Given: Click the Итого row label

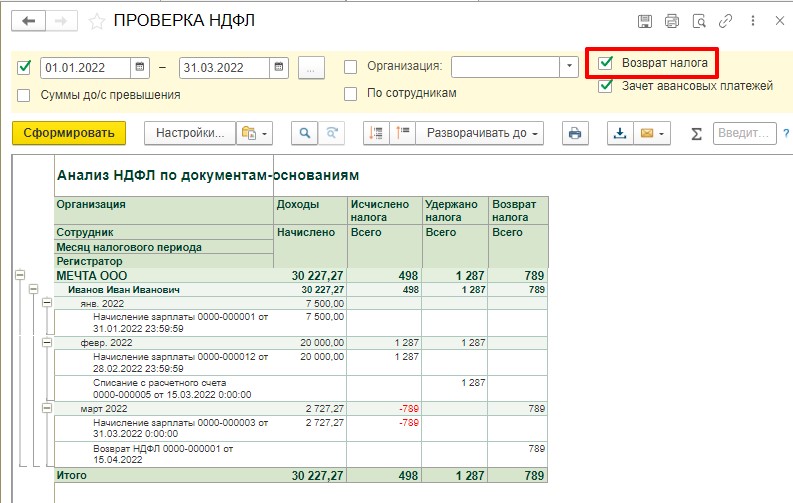Looking at the screenshot, I should click(71, 475).
